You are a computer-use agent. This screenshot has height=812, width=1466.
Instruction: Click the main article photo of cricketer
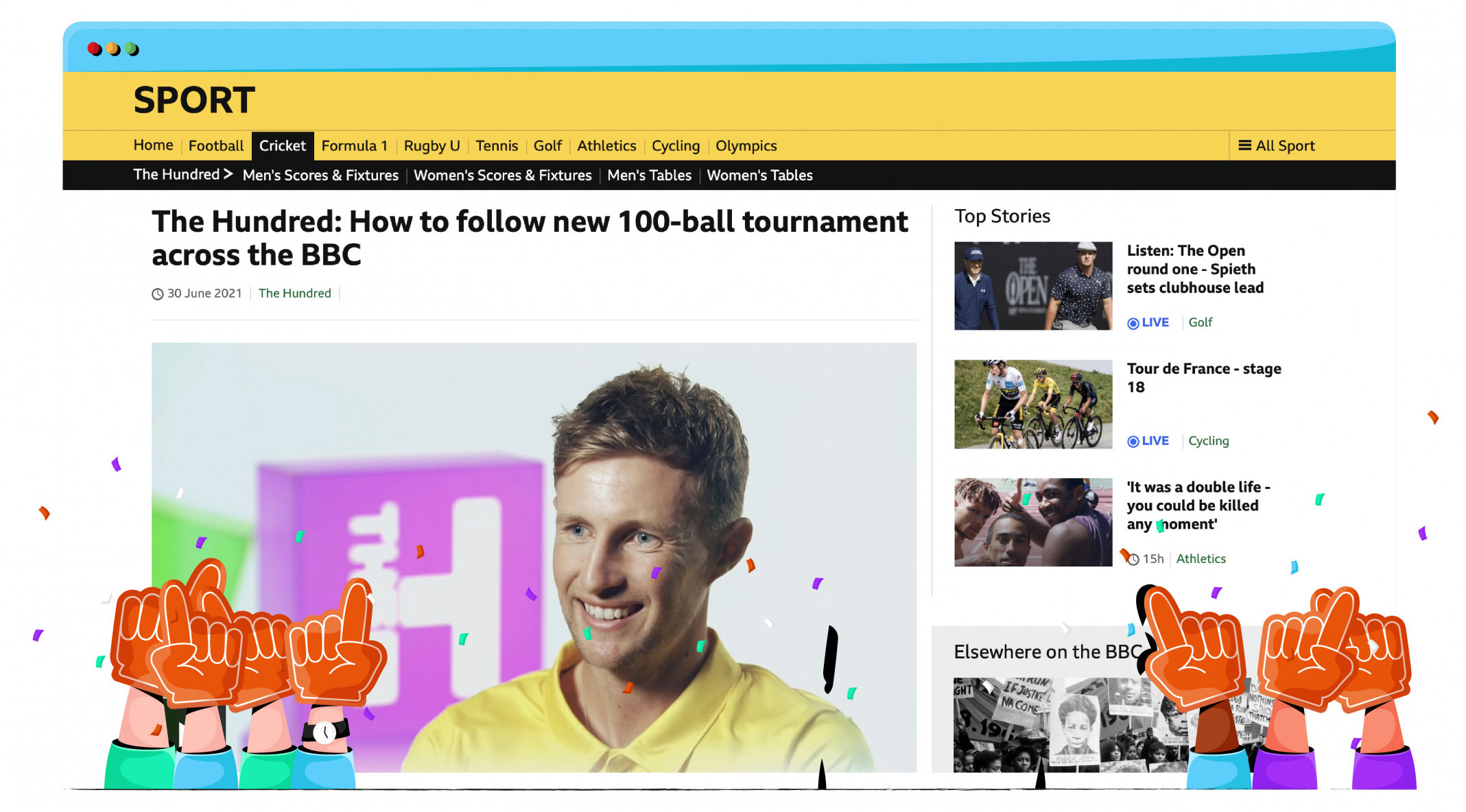pos(534,558)
